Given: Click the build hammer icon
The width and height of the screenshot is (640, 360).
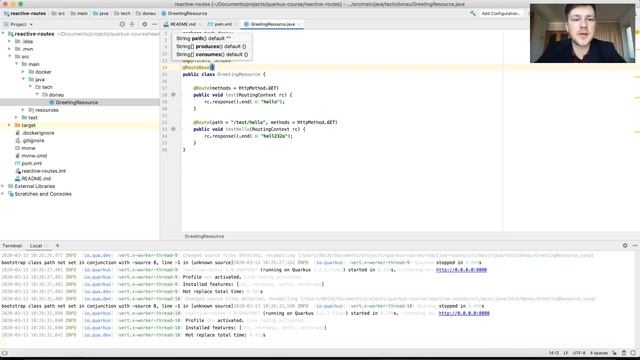Looking at the screenshot, I should coord(473,13).
